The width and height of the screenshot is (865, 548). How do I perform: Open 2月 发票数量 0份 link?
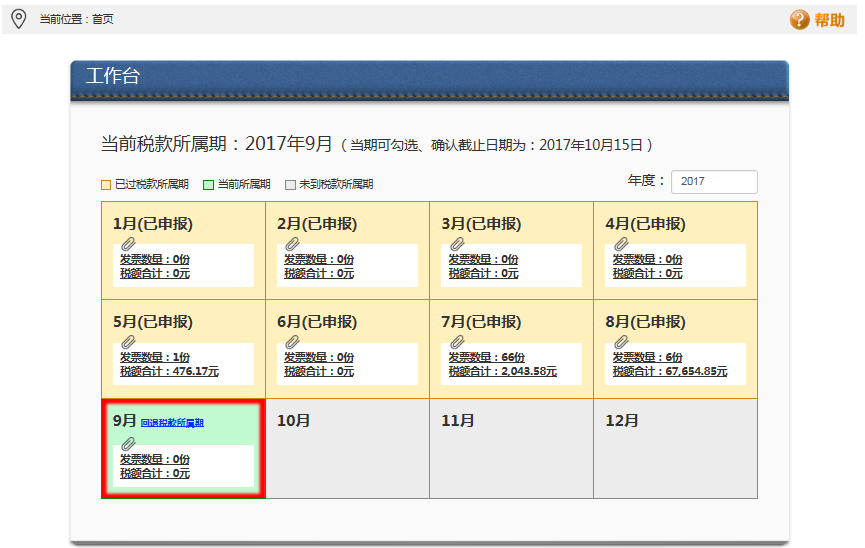[x=319, y=259]
